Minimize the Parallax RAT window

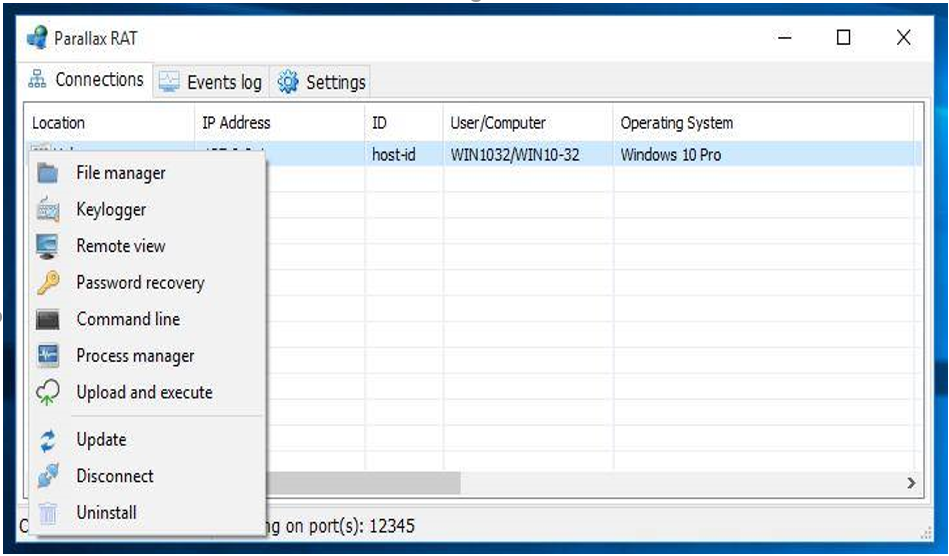point(785,38)
